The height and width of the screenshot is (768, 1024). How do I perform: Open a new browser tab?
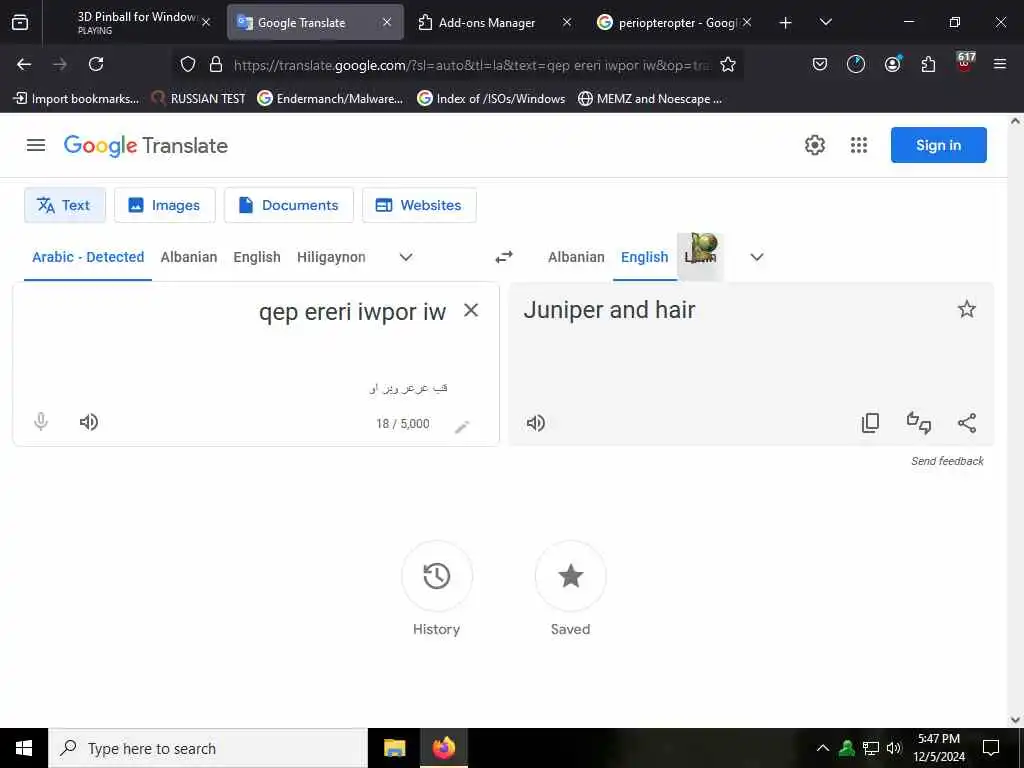click(x=786, y=23)
